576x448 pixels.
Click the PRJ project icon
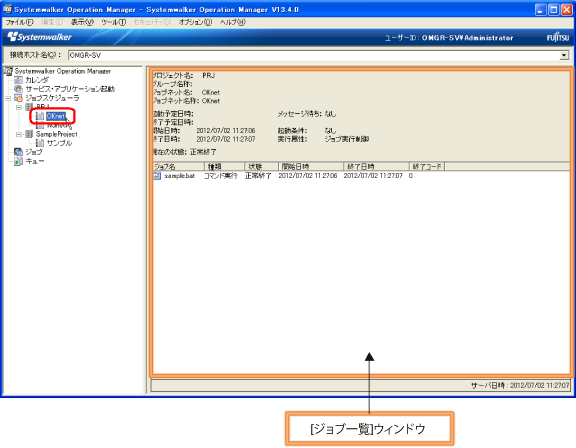(x=29, y=107)
